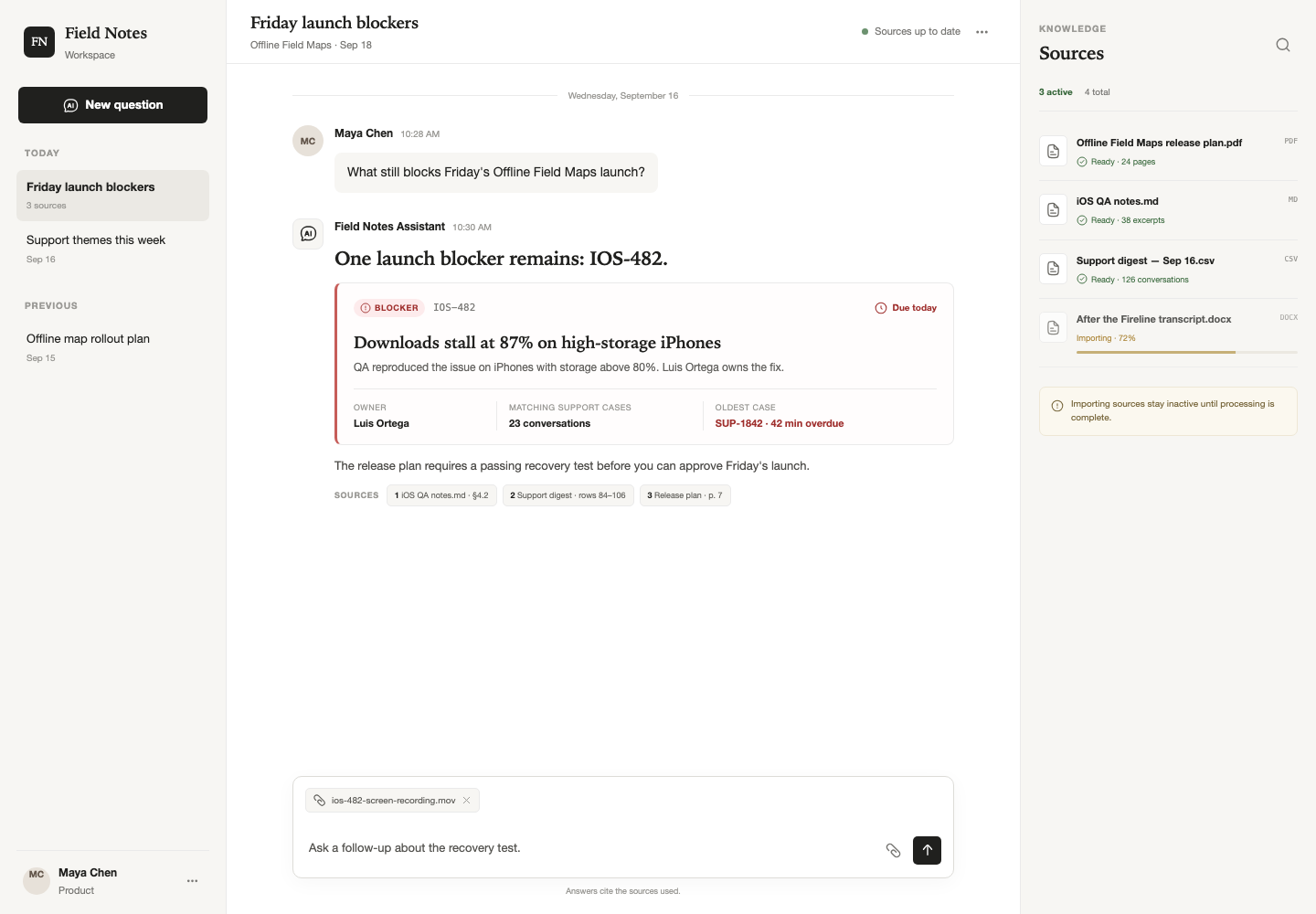This screenshot has height=914, width=1316.
Task: Click the Field Notes workspace title
Action: coord(106,33)
